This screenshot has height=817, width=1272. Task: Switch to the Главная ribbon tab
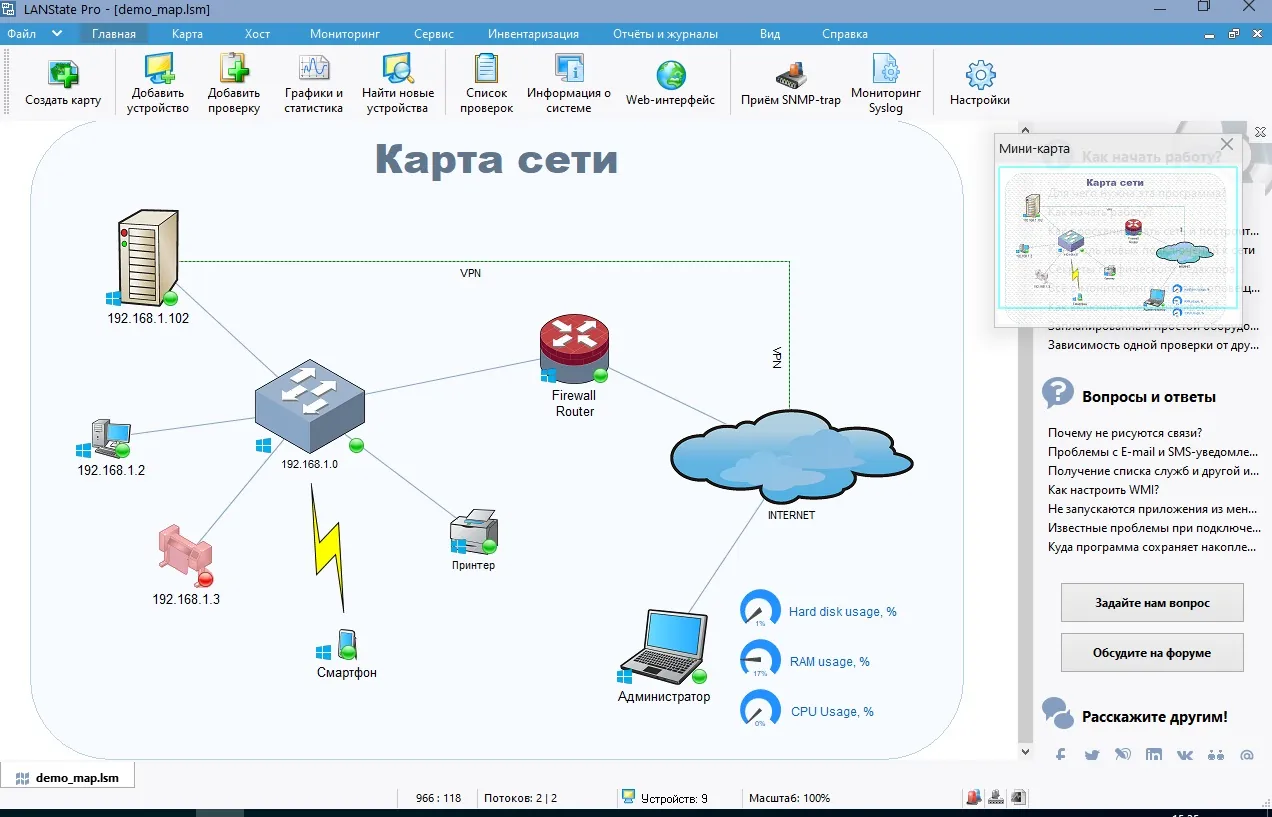point(114,33)
